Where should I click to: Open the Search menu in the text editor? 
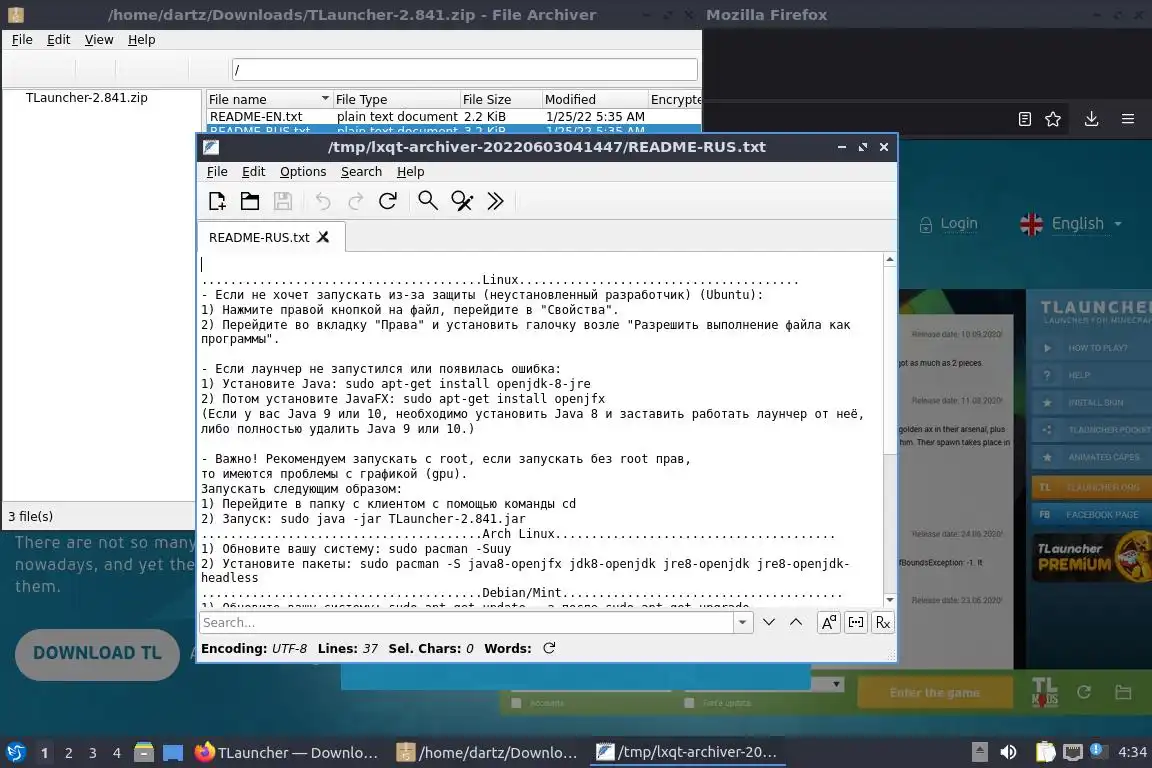pos(361,171)
